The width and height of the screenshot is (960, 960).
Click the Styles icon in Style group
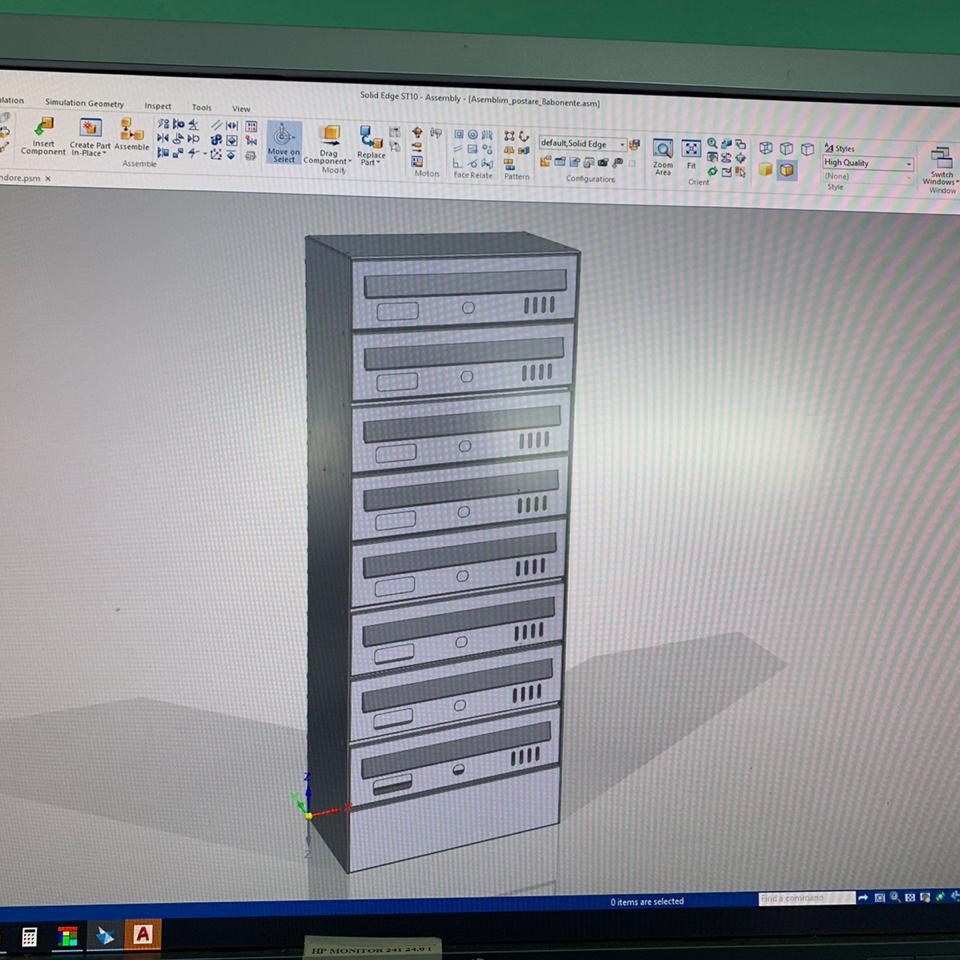(x=838, y=149)
